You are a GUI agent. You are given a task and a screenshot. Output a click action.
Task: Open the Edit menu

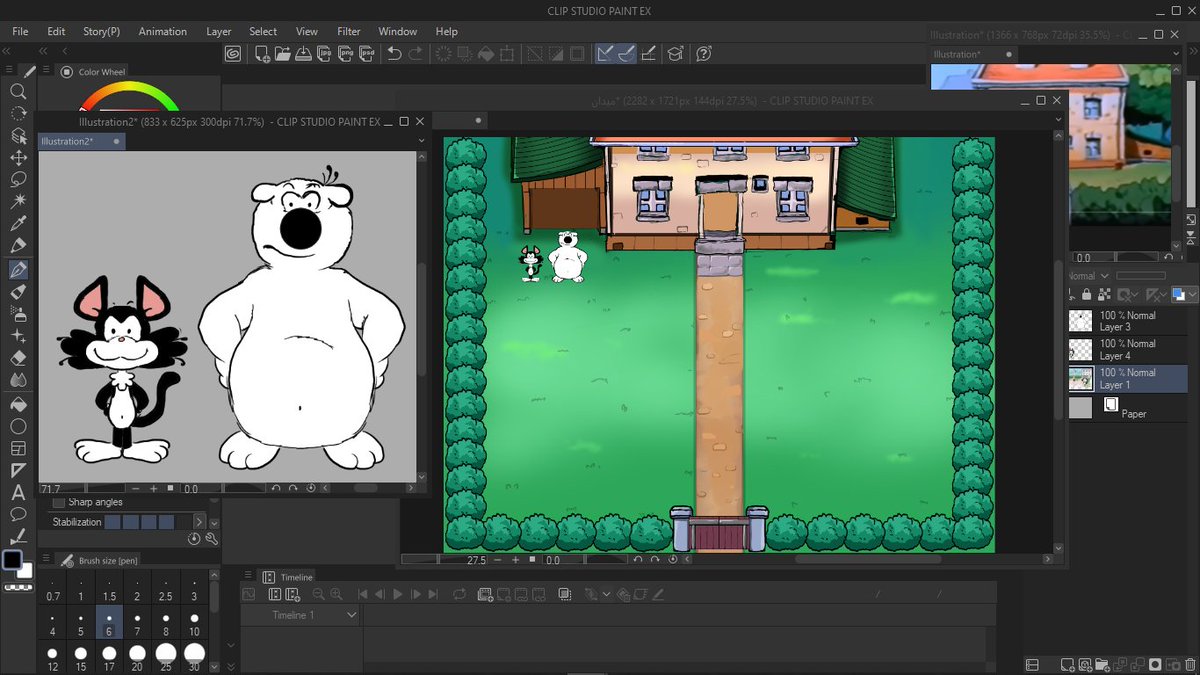click(x=56, y=31)
